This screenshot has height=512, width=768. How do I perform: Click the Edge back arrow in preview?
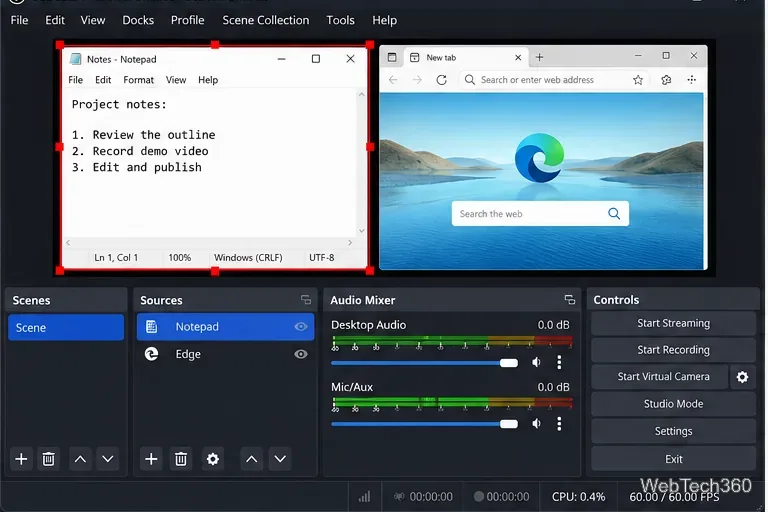point(393,80)
